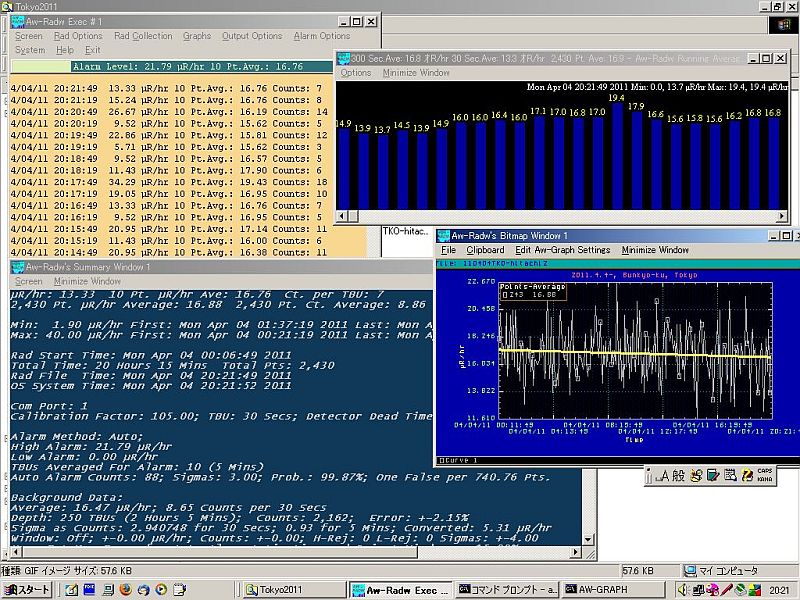
Task: Click the Bitmap Window title bar icon
Action: [443, 235]
